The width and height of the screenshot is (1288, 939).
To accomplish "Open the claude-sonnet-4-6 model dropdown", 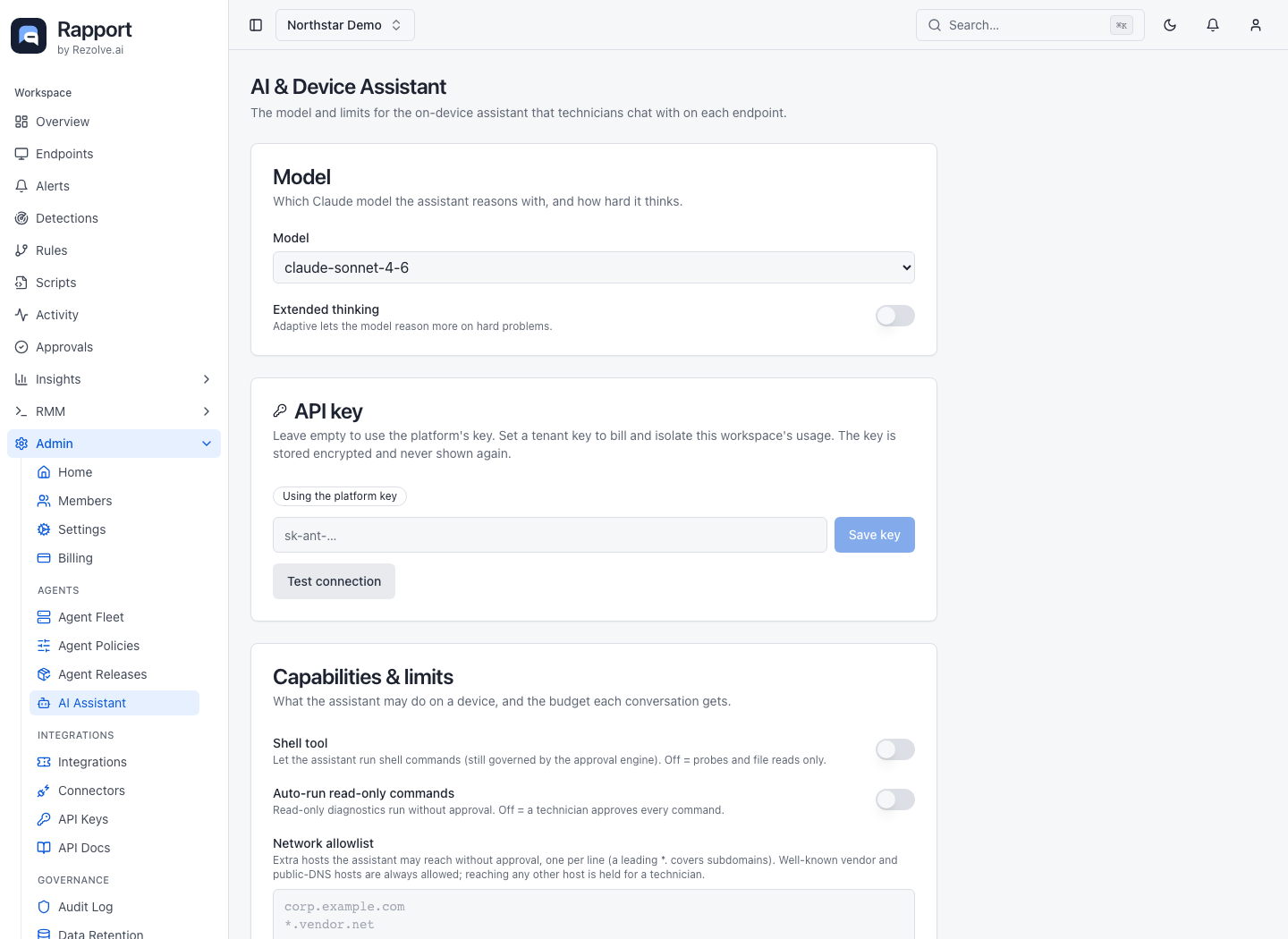I will point(594,267).
